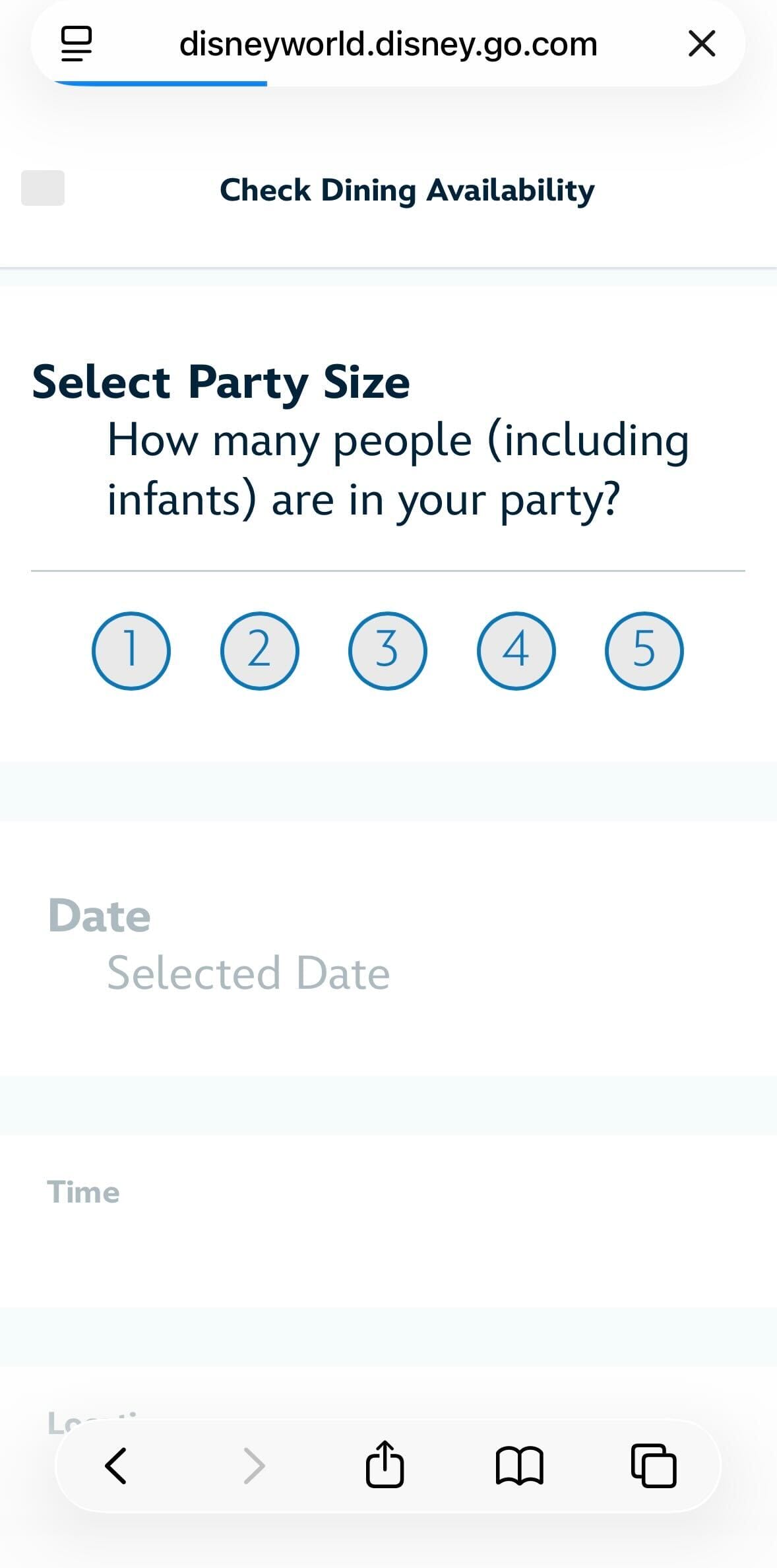Go back with Safari back arrow
Viewport: 777px width, 1568px height.
[116, 1465]
